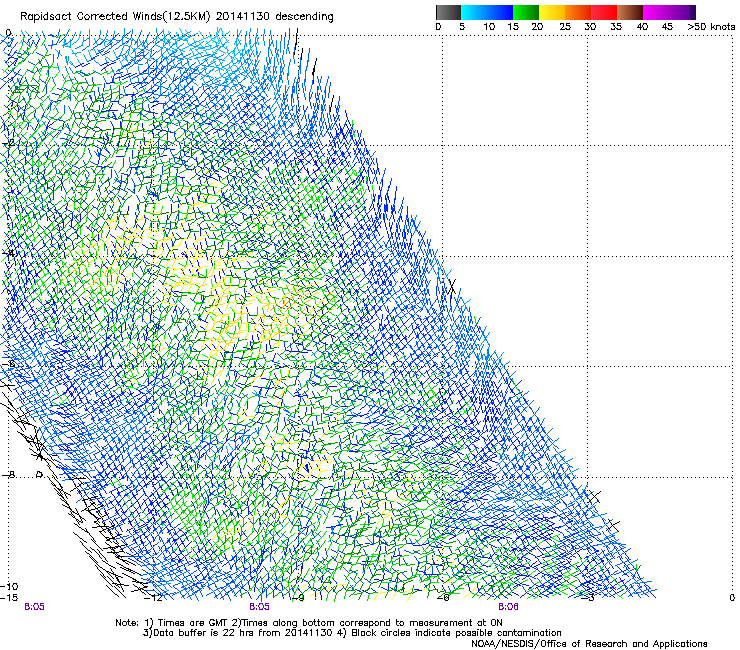
Task: Click the '-12' longitude axis label
Action: pos(153,598)
